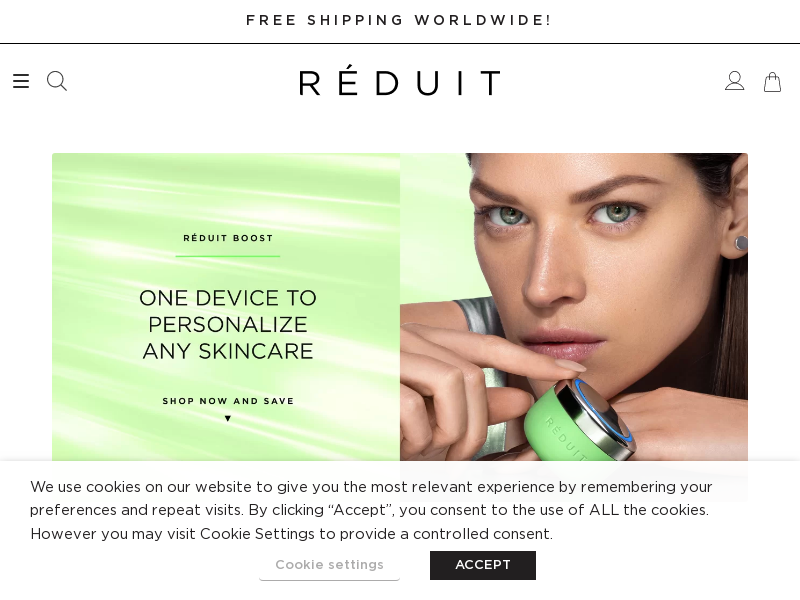800x600 pixels.
Task: Click Shop Now and Save link
Action: pos(228,401)
